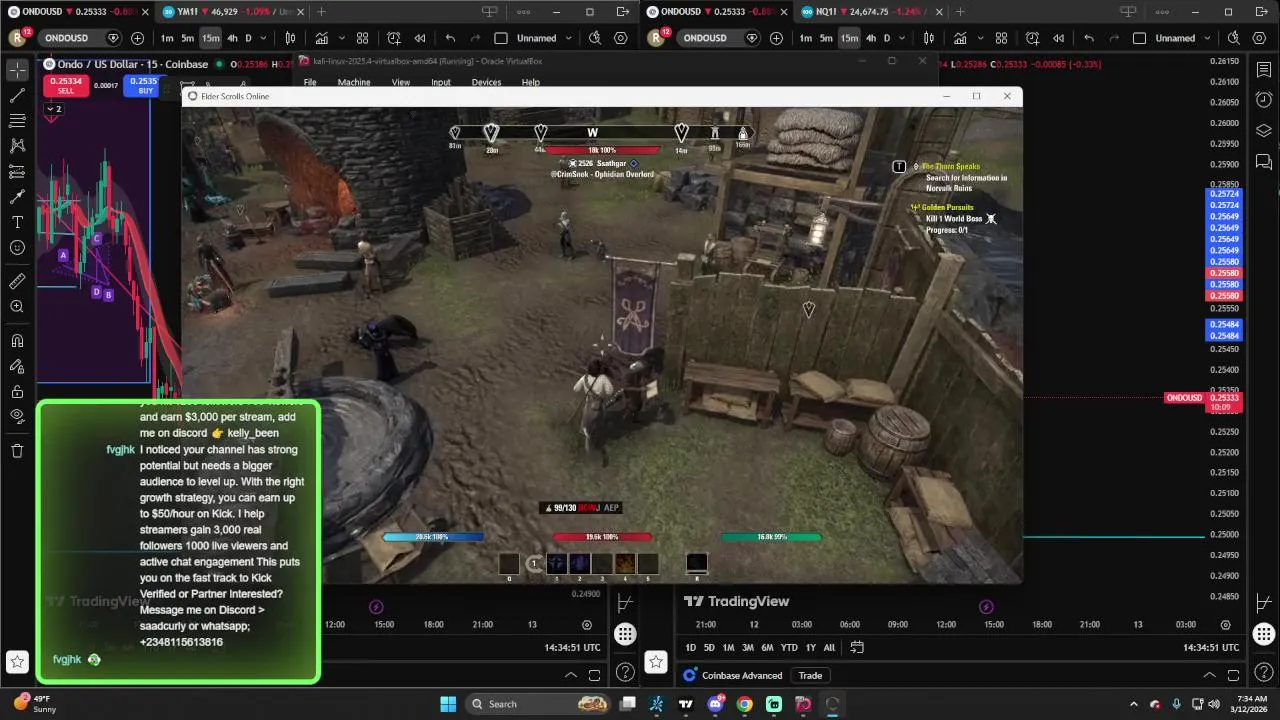The width and height of the screenshot is (1280, 720).
Task: Open Windows Start menu
Action: tap(448, 704)
